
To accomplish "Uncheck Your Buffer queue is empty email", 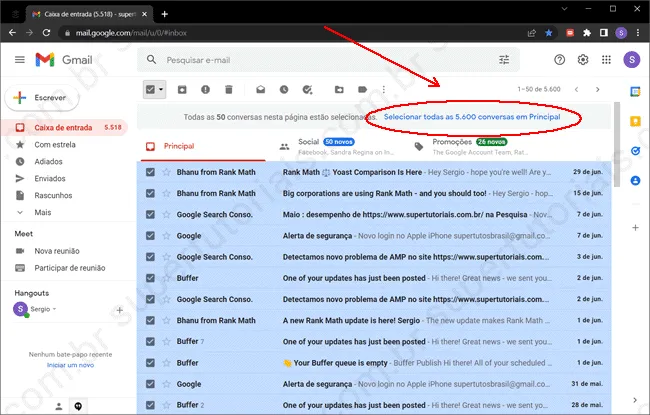I will [150, 363].
